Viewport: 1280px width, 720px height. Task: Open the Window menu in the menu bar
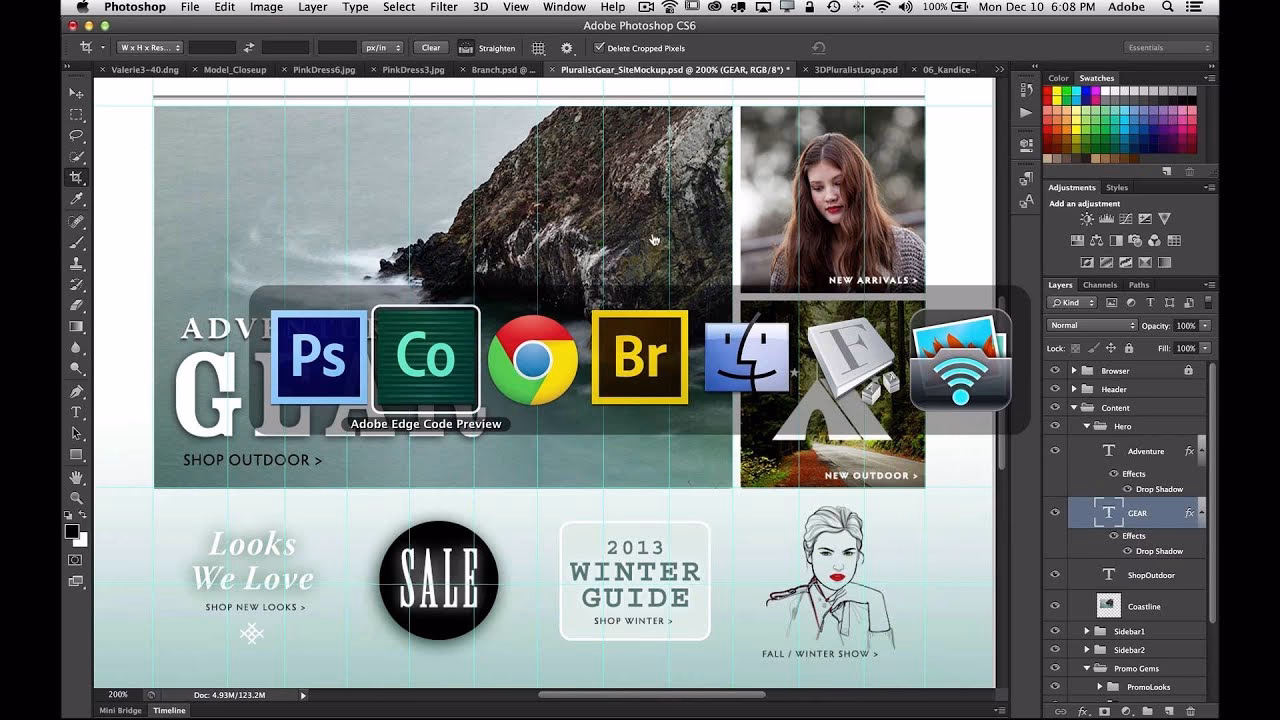563,7
